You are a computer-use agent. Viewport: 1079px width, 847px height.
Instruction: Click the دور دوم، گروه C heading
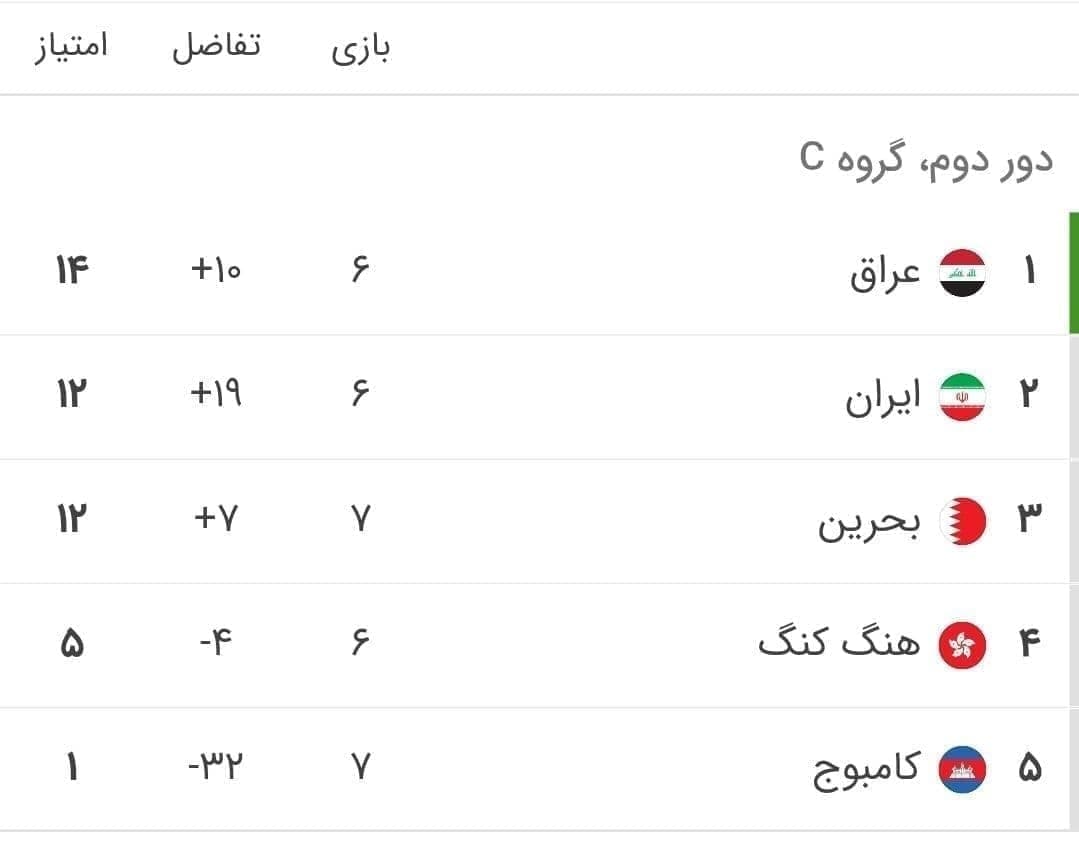(x=926, y=158)
